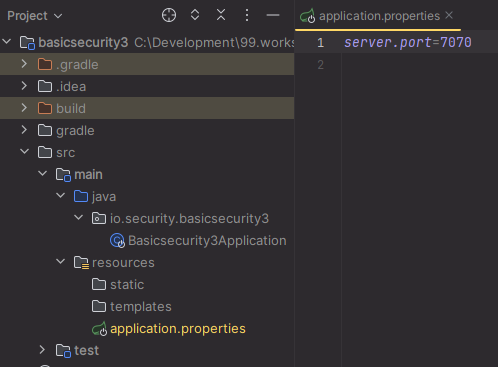Expand the .idea folder

pos(24,86)
